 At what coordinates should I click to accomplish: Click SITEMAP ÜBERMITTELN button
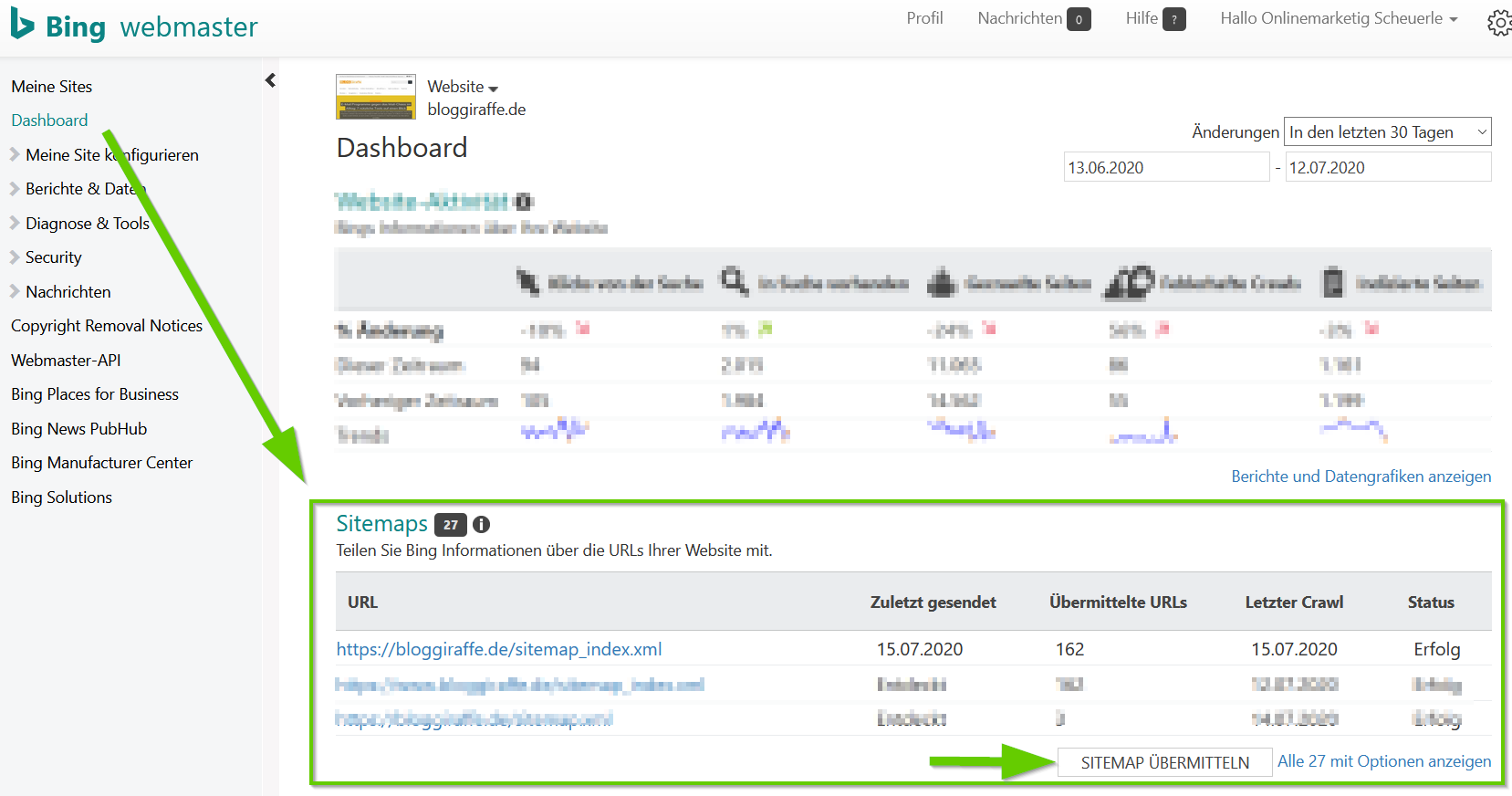click(1164, 762)
